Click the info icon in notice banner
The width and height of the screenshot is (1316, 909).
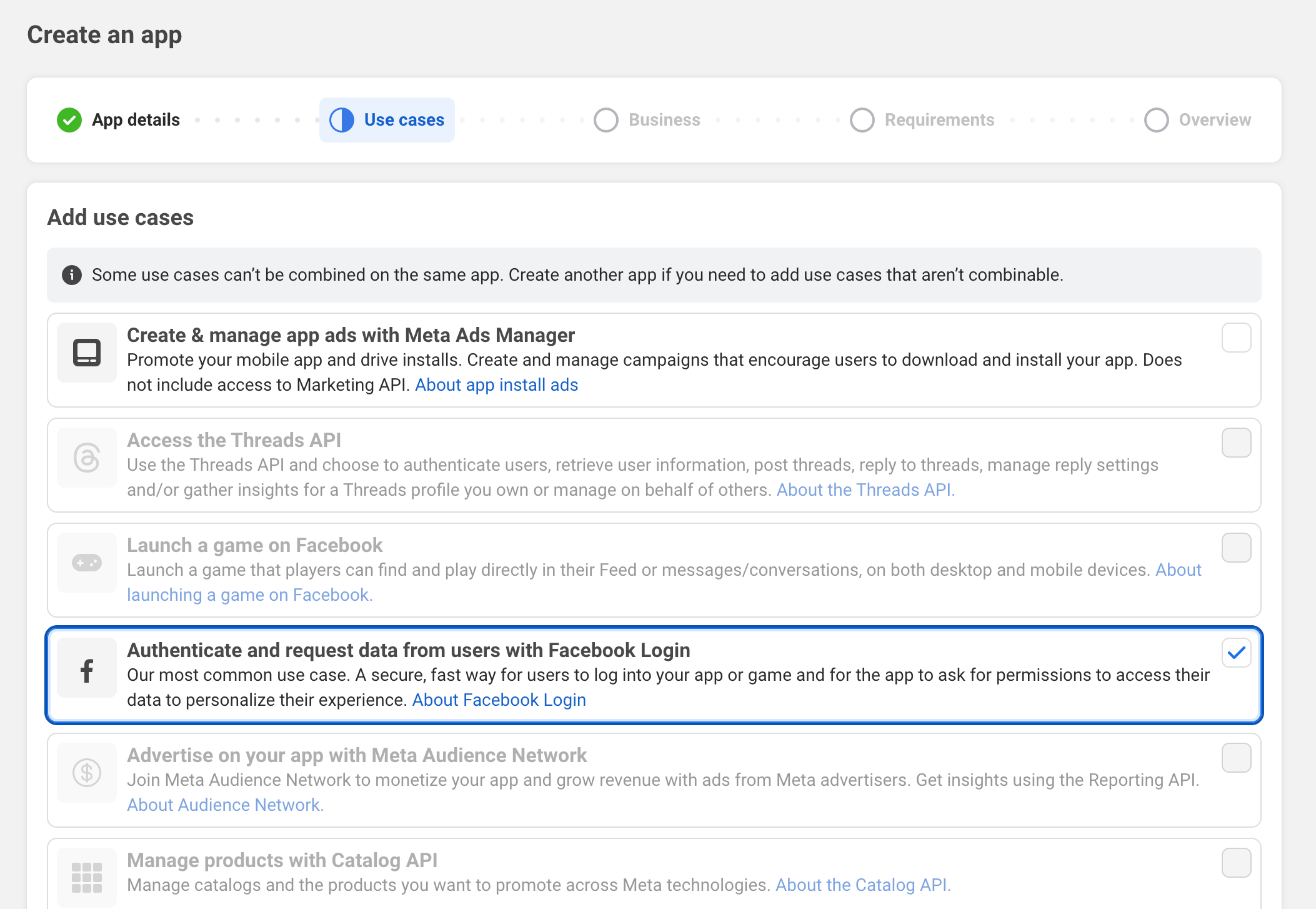coord(72,275)
